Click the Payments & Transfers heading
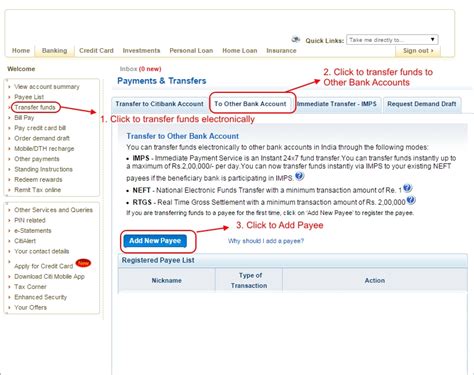 pyautogui.click(x=162, y=81)
